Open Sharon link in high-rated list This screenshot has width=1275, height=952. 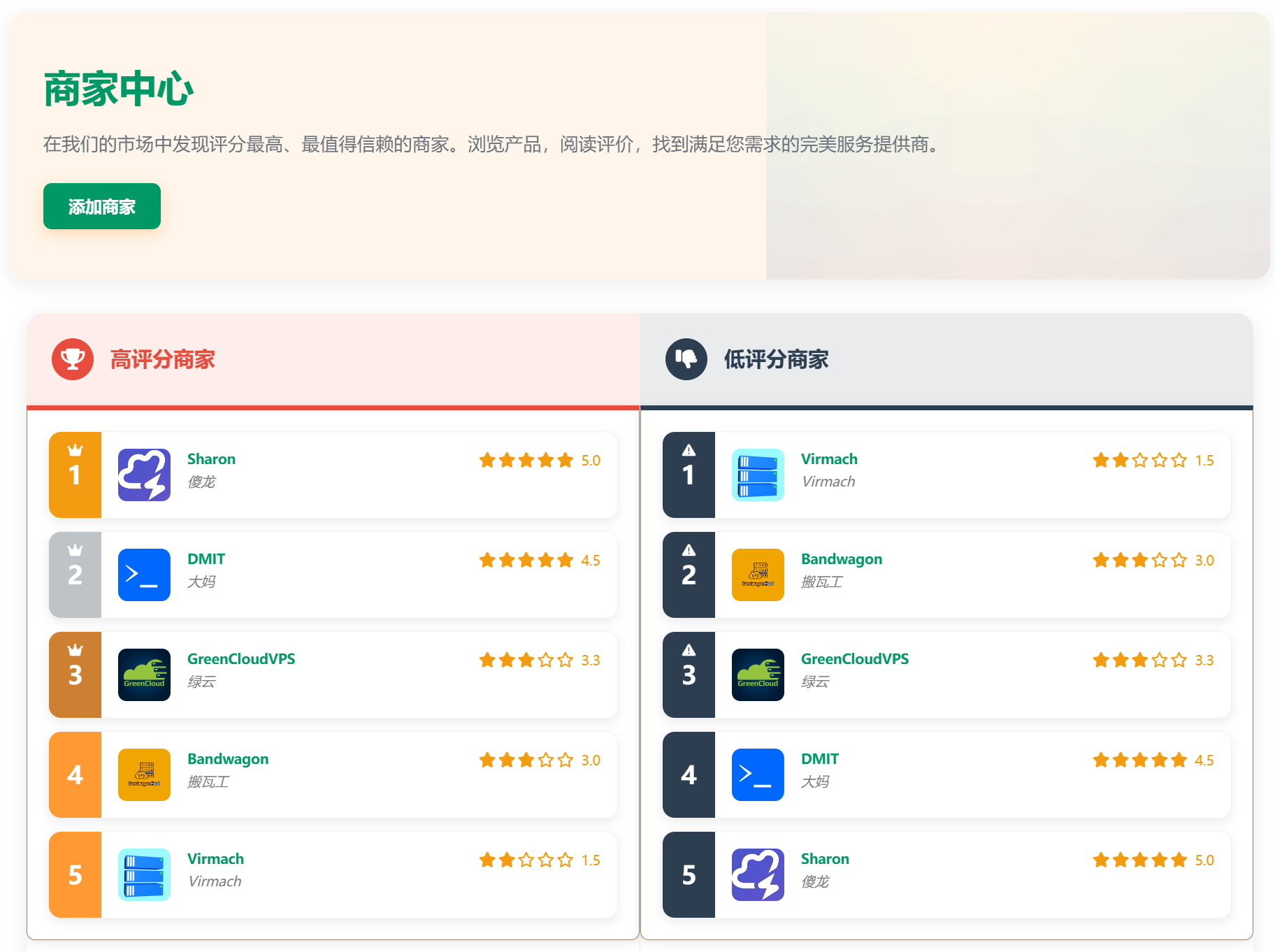click(x=211, y=459)
